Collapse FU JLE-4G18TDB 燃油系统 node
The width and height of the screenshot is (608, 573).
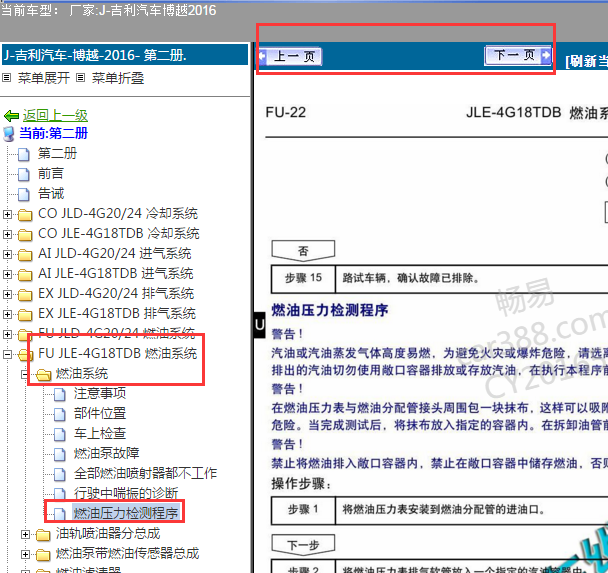[7, 354]
